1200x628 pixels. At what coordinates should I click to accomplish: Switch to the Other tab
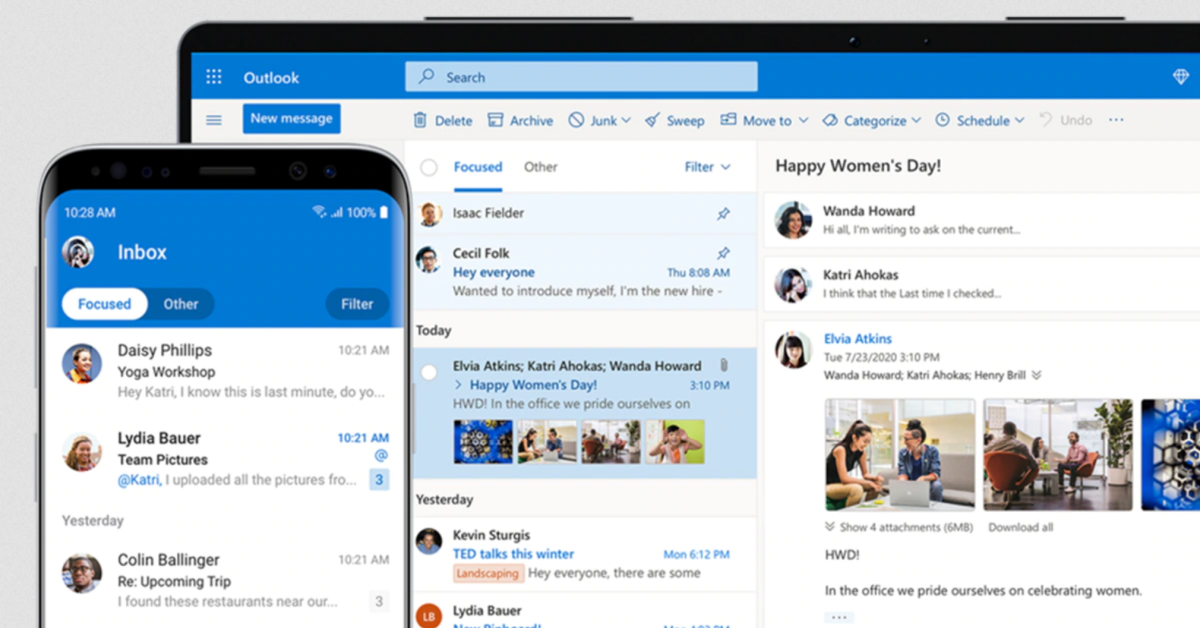540,167
